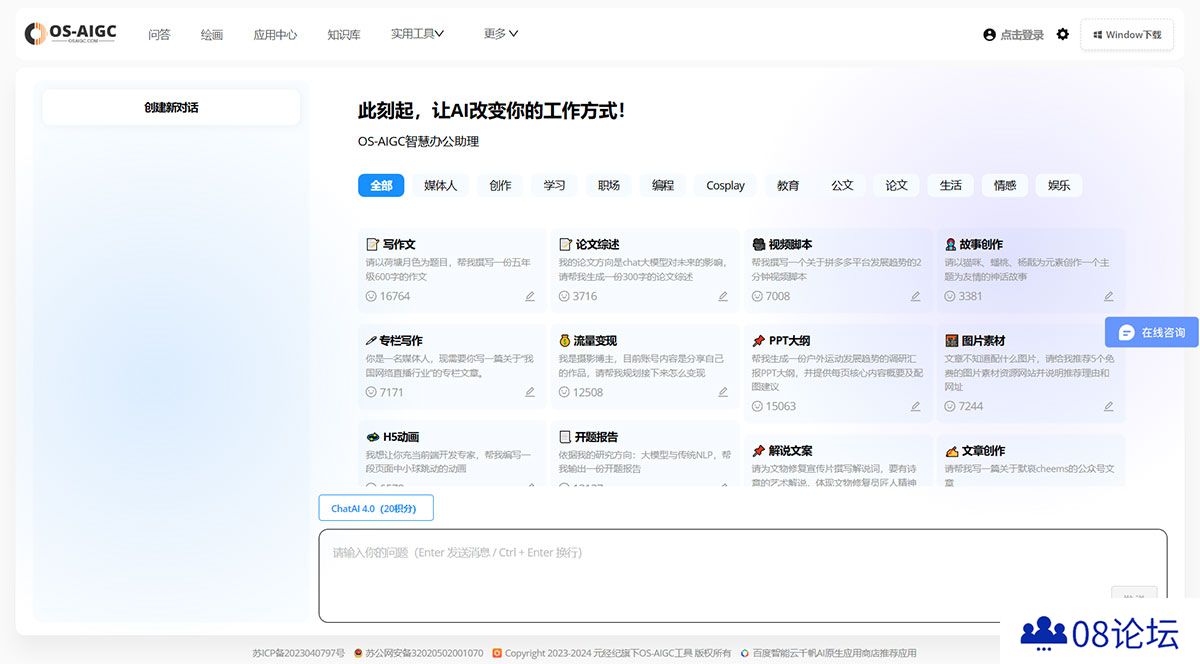
Task: Select the 全部 category tab
Action: (381, 185)
